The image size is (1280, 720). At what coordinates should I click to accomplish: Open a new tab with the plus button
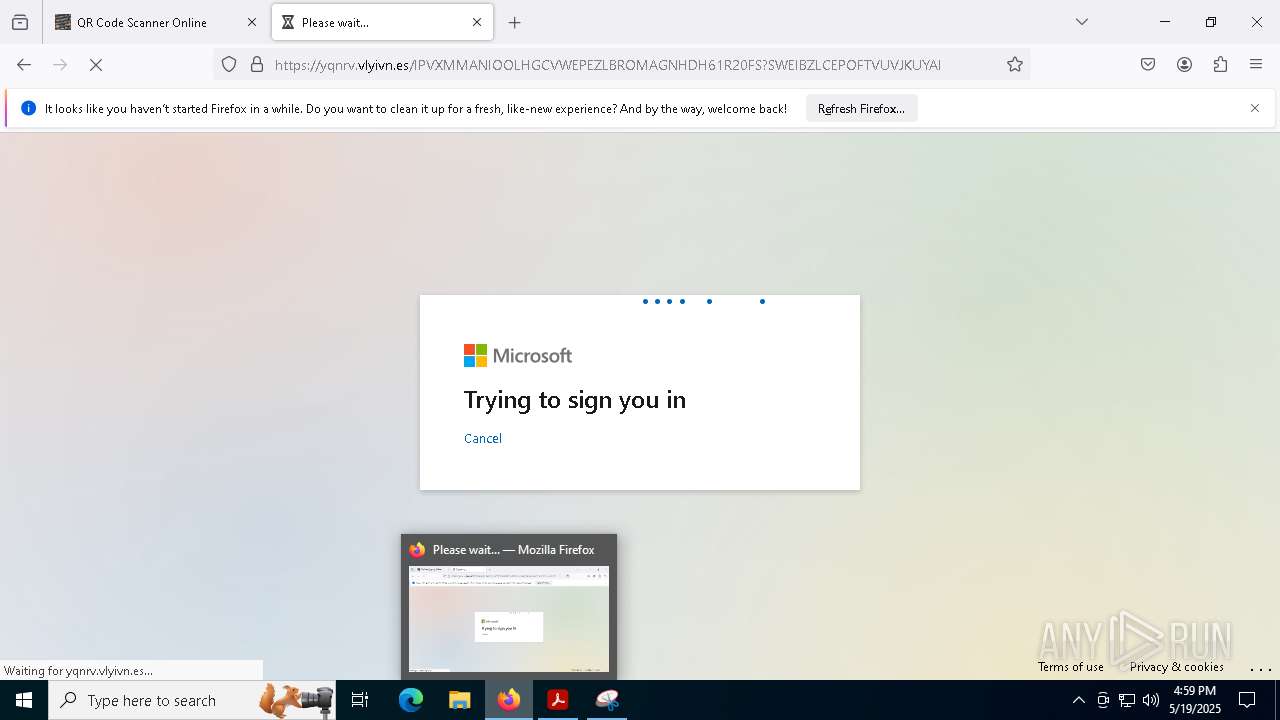point(515,22)
